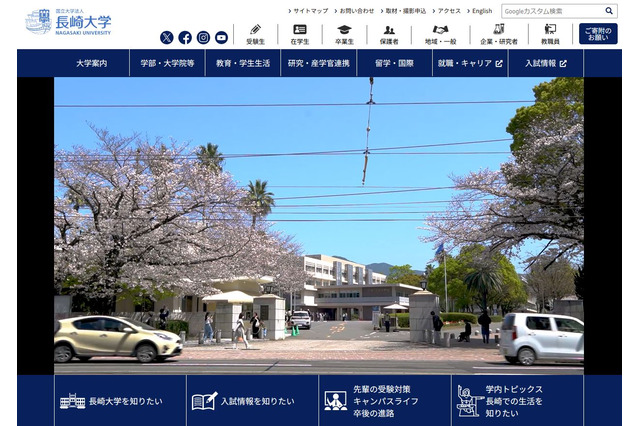Select the 受験生 pencil icon
This screenshot has height=426, width=640.
[x=255, y=30]
